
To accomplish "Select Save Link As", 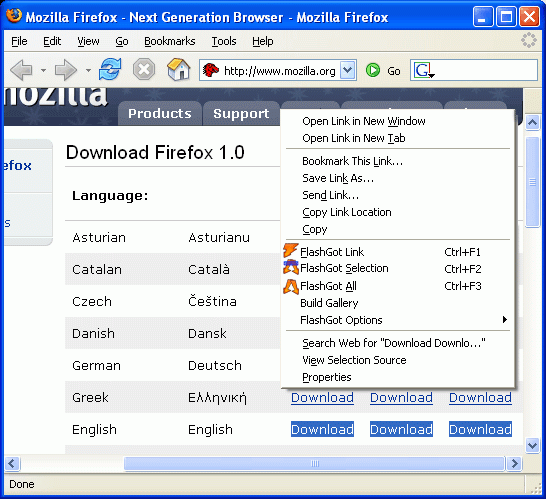I will pyautogui.click(x=398, y=178).
